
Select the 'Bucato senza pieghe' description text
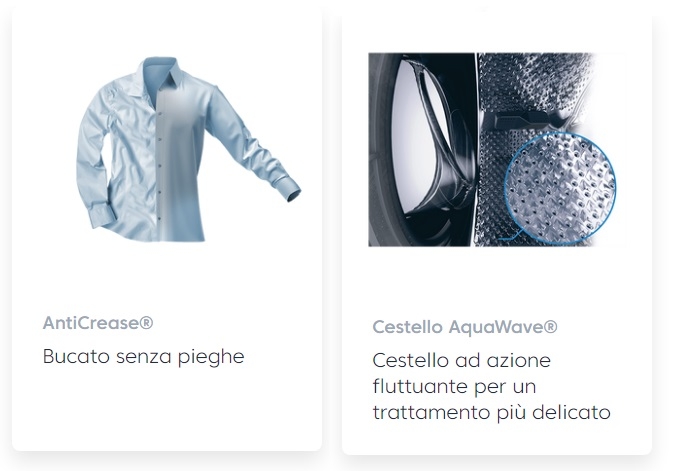(x=143, y=356)
